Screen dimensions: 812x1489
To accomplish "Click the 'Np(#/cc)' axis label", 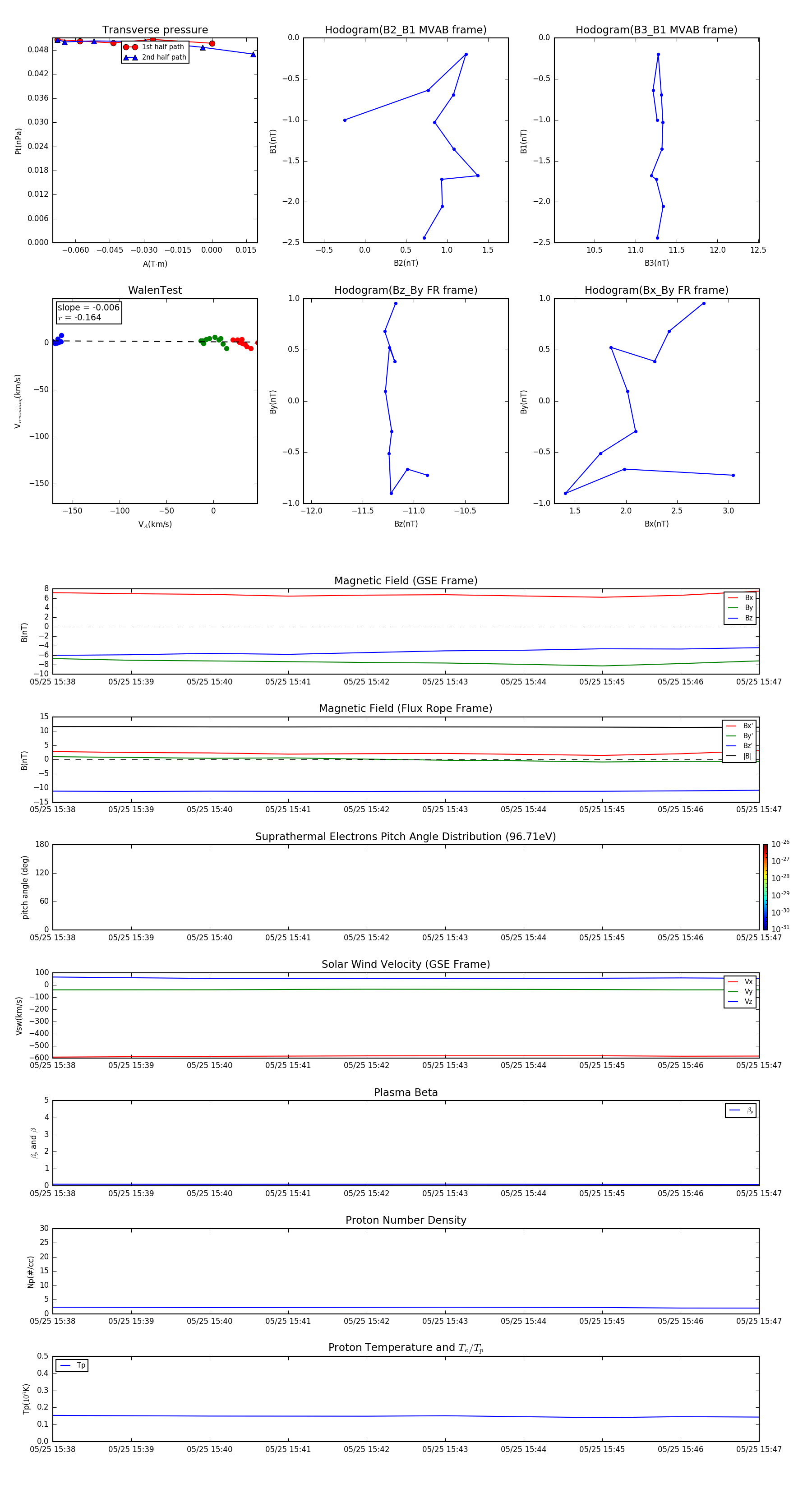I will coord(31,1272).
